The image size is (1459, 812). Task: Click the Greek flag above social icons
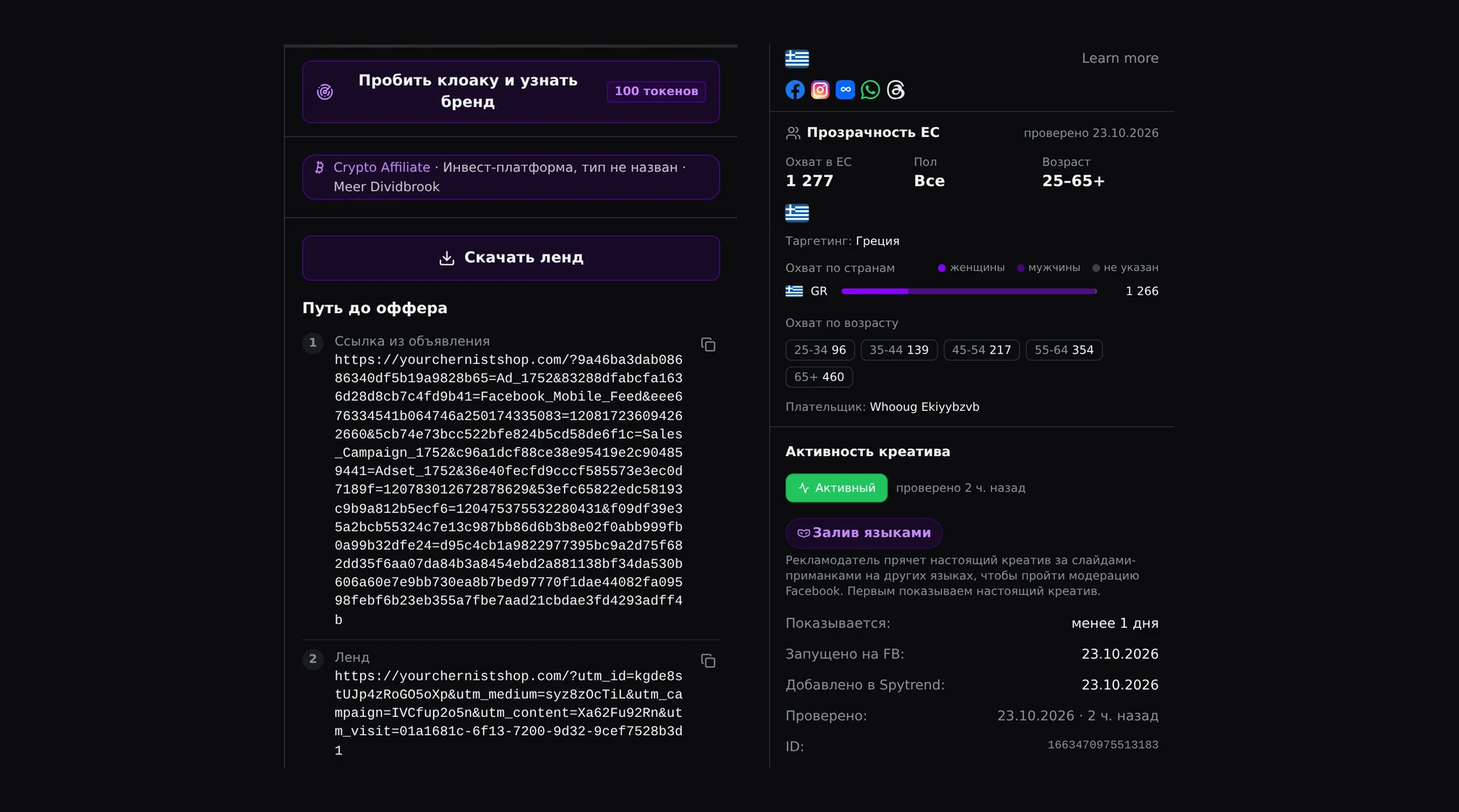pyautogui.click(x=797, y=59)
